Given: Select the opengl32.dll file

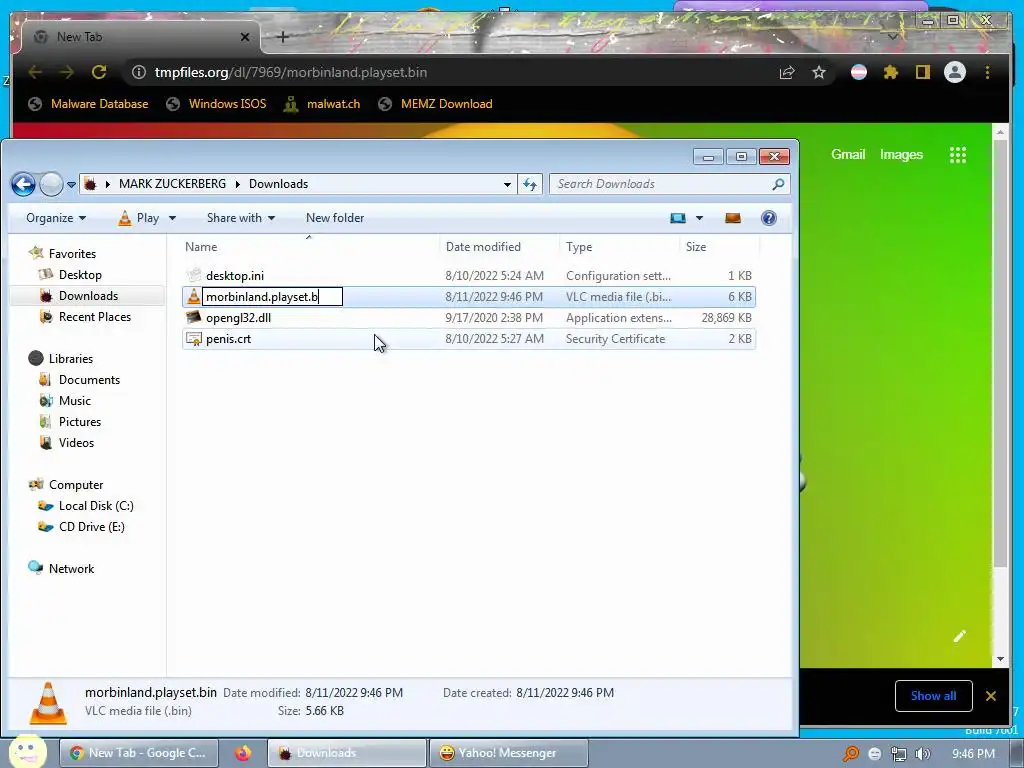Looking at the screenshot, I should [469, 318].
